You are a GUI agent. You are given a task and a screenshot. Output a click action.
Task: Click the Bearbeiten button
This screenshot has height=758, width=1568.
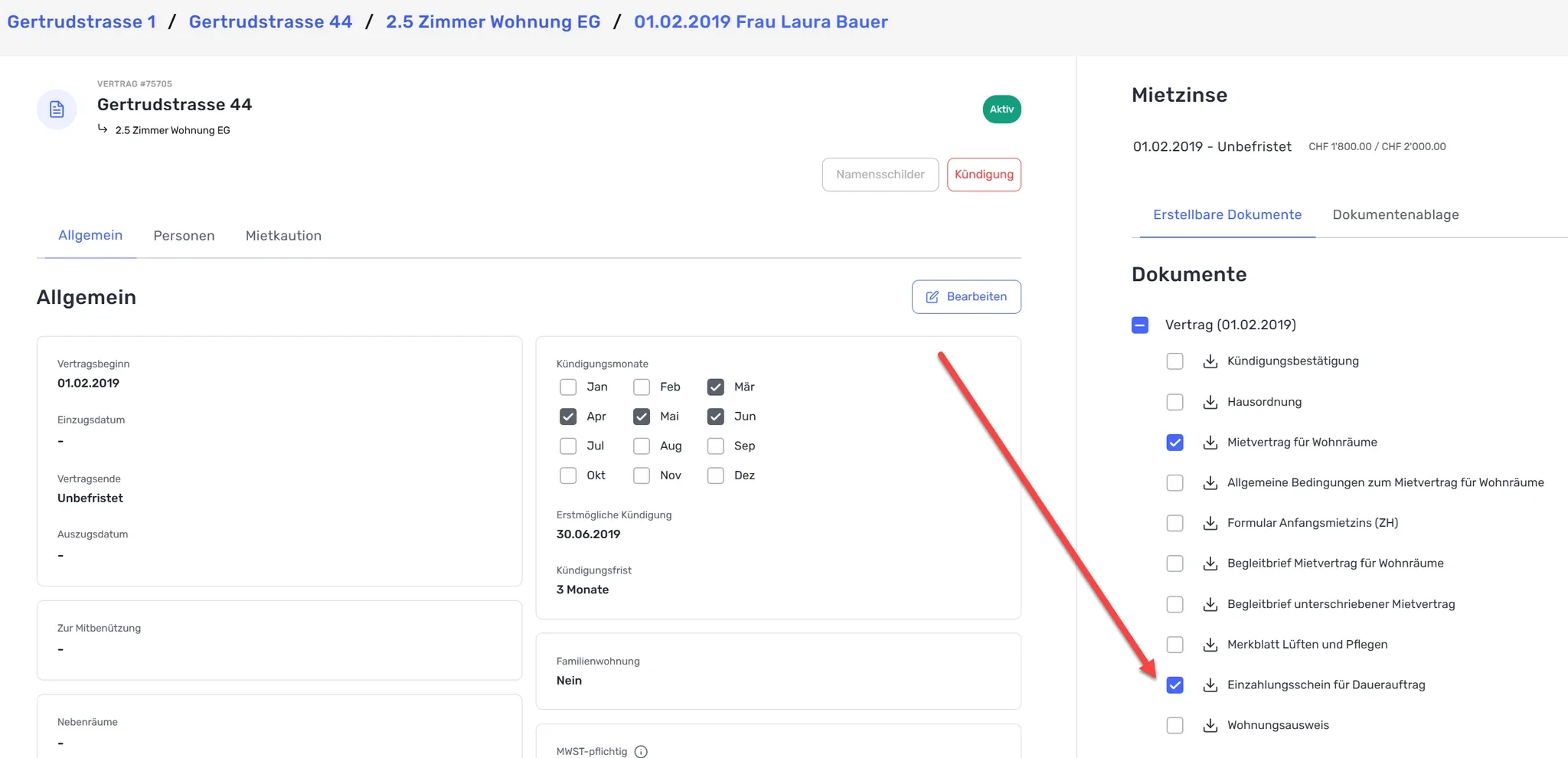click(x=966, y=297)
